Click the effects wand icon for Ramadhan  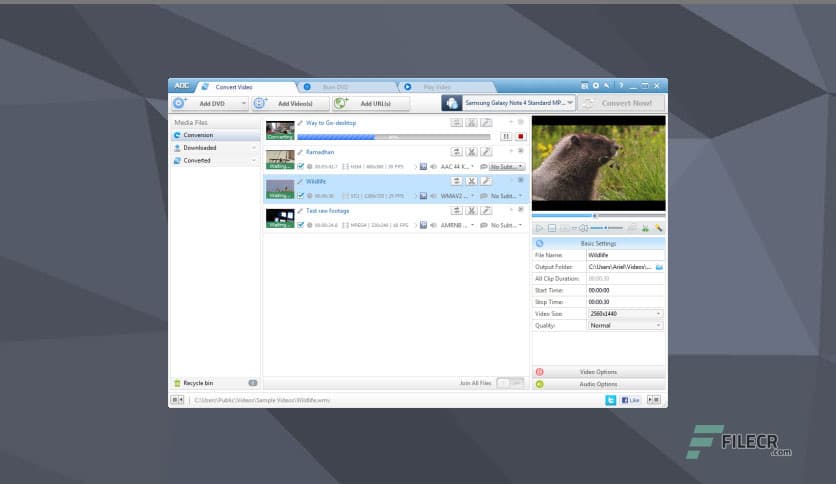tap(486, 152)
